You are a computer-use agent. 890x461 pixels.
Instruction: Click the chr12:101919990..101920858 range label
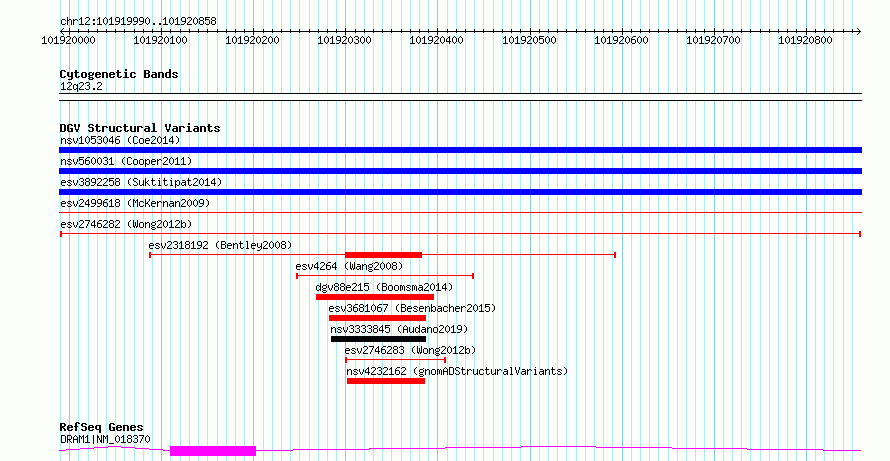click(138, 22)
